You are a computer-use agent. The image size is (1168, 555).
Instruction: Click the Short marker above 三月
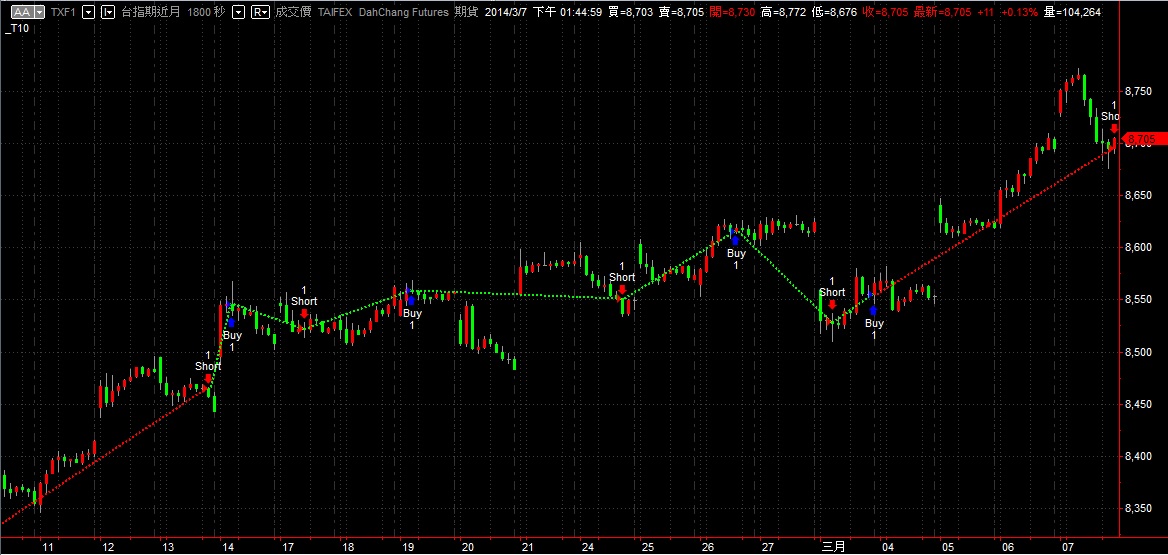[832, 293]
